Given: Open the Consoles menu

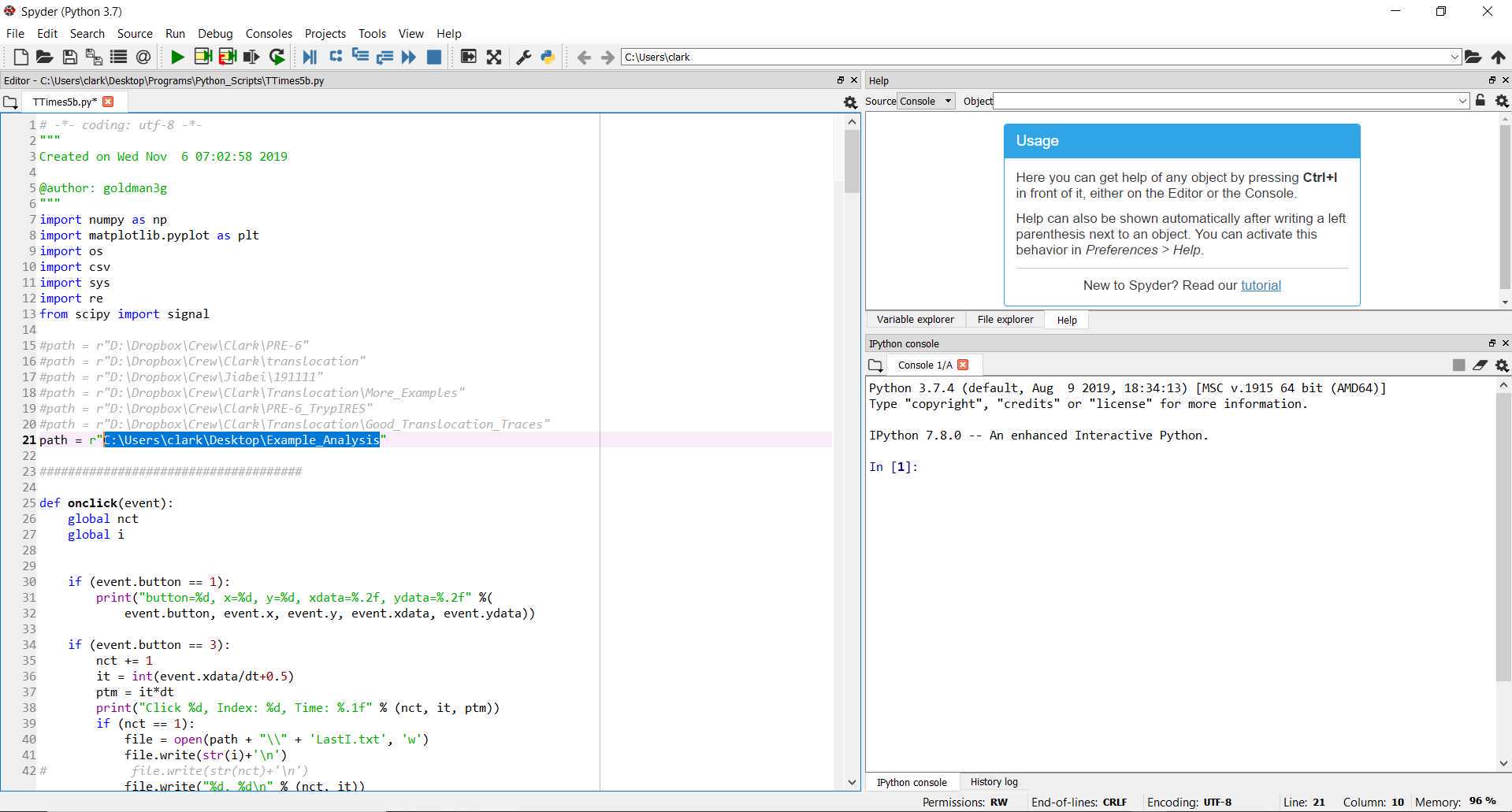Looking at the screenshot, I should point(269,33).
